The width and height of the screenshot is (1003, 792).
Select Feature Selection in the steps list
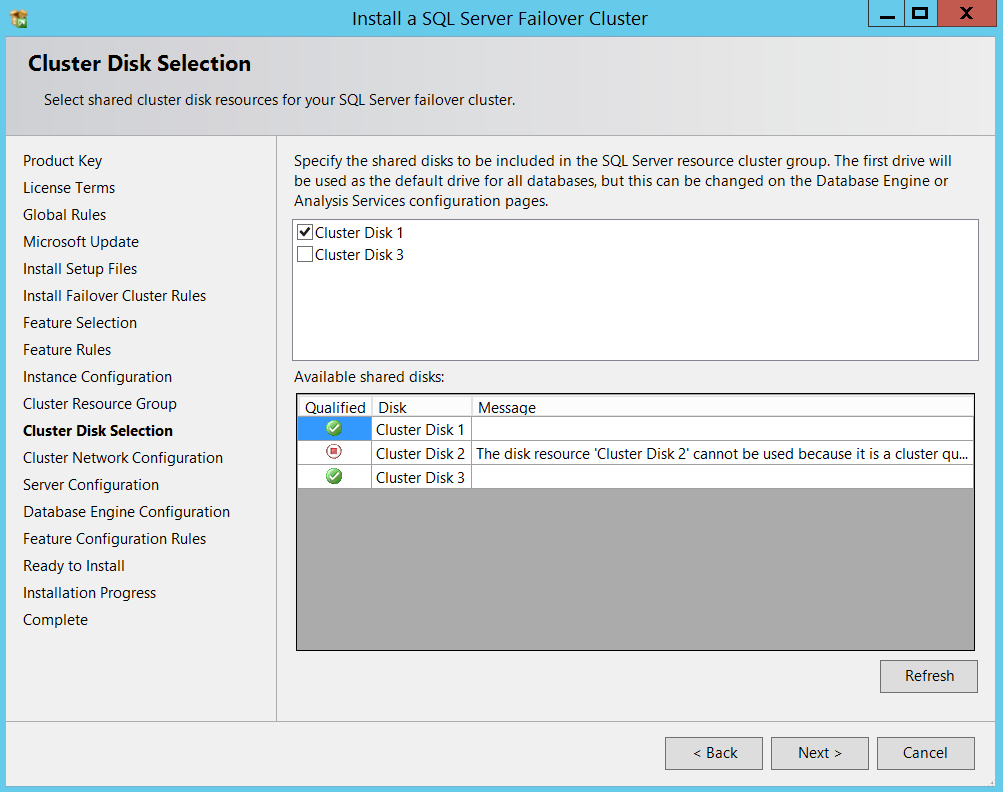[x=80, y=323]
